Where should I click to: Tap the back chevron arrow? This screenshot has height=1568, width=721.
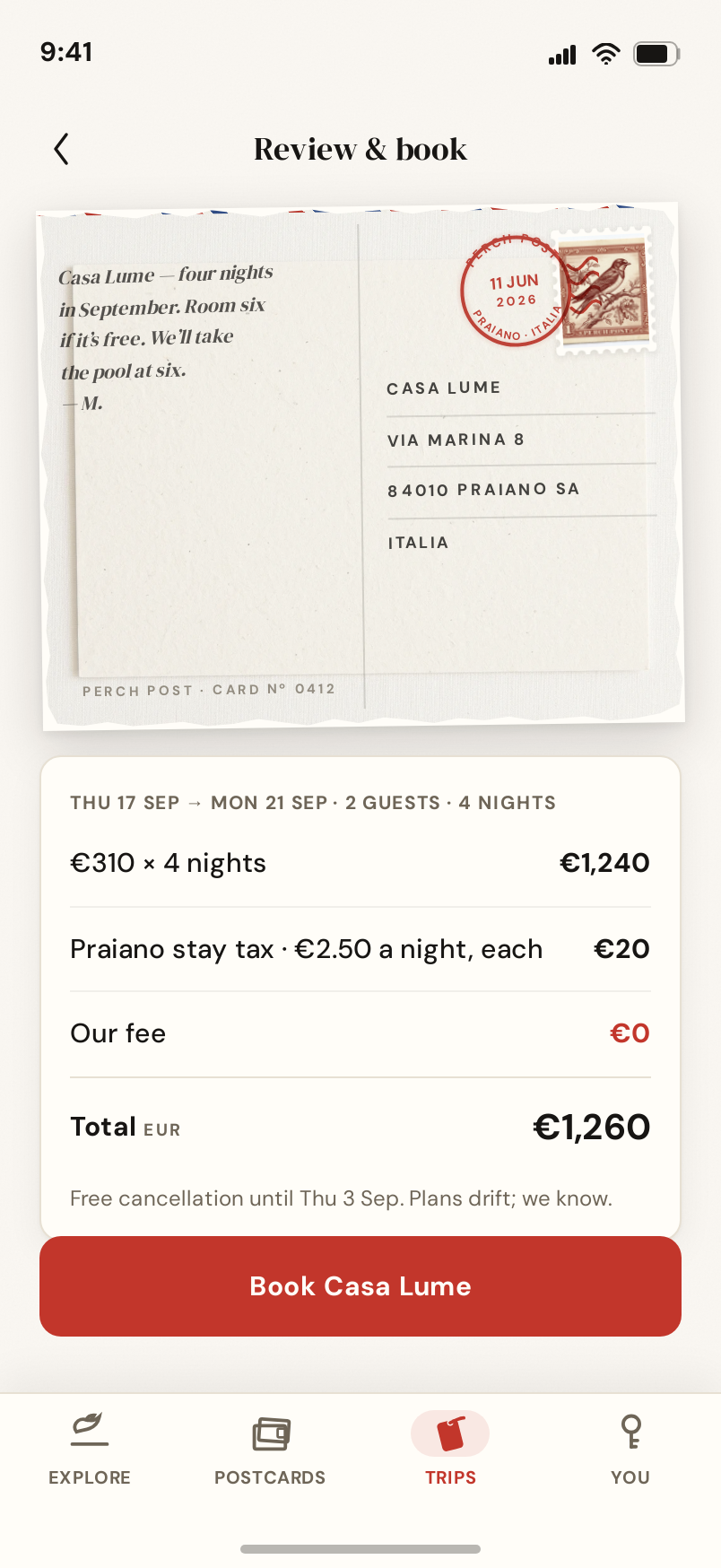tap(61, 149)
